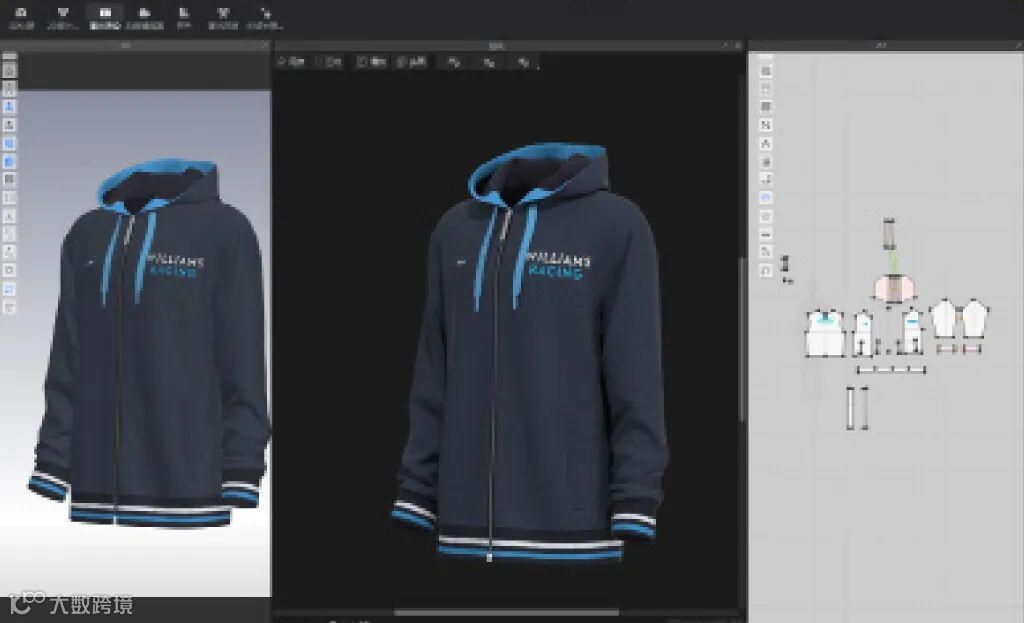Screen dimensions: 1024x623
Task: Select the bottom tool in the 2D pattern sidebar
Action: pos(766,270)
